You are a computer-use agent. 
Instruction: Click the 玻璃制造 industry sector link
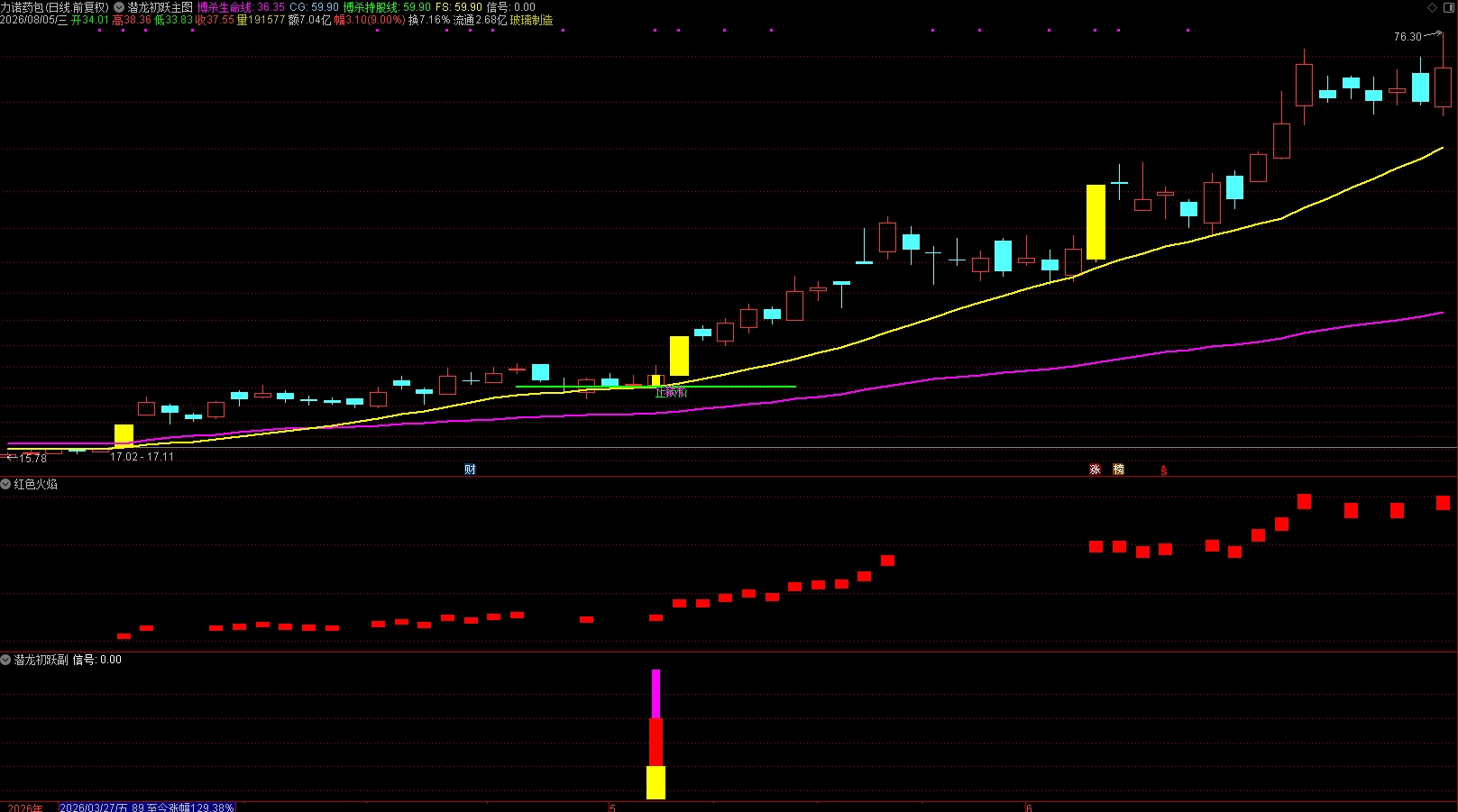tap(531, 20)
